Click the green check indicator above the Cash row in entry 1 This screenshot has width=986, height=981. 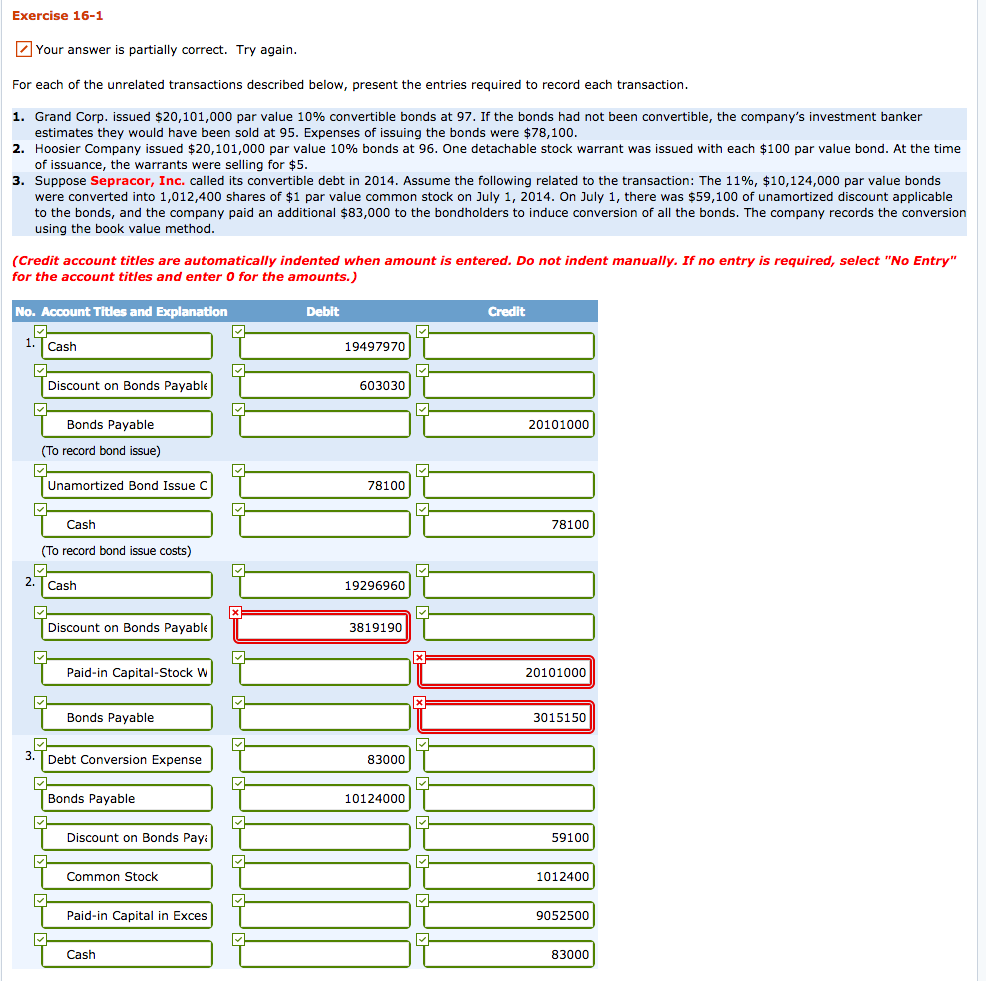pyautogui.click(x=40, y=331)
